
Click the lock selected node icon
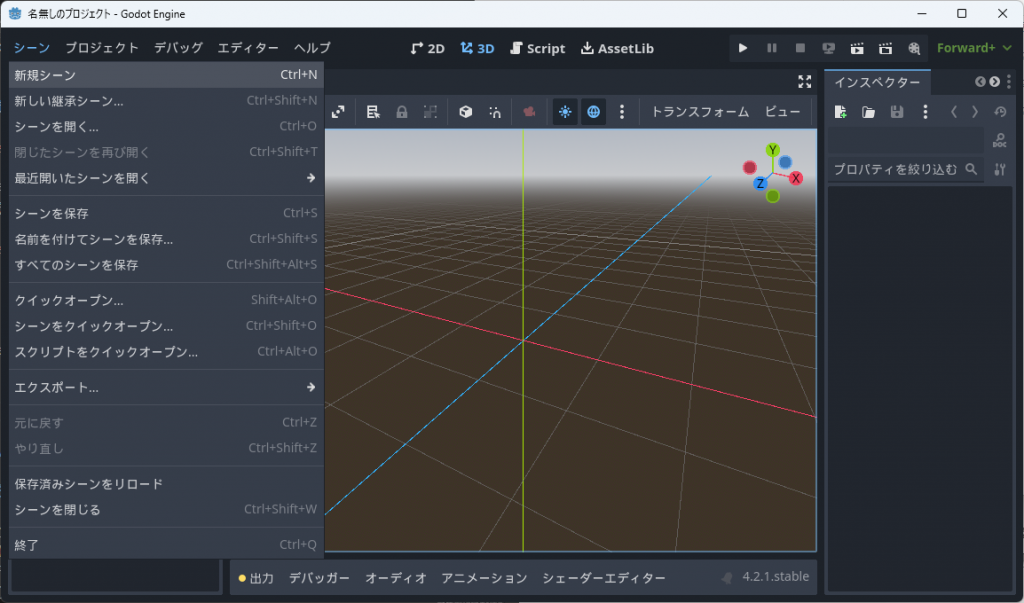tap(402, 112)
